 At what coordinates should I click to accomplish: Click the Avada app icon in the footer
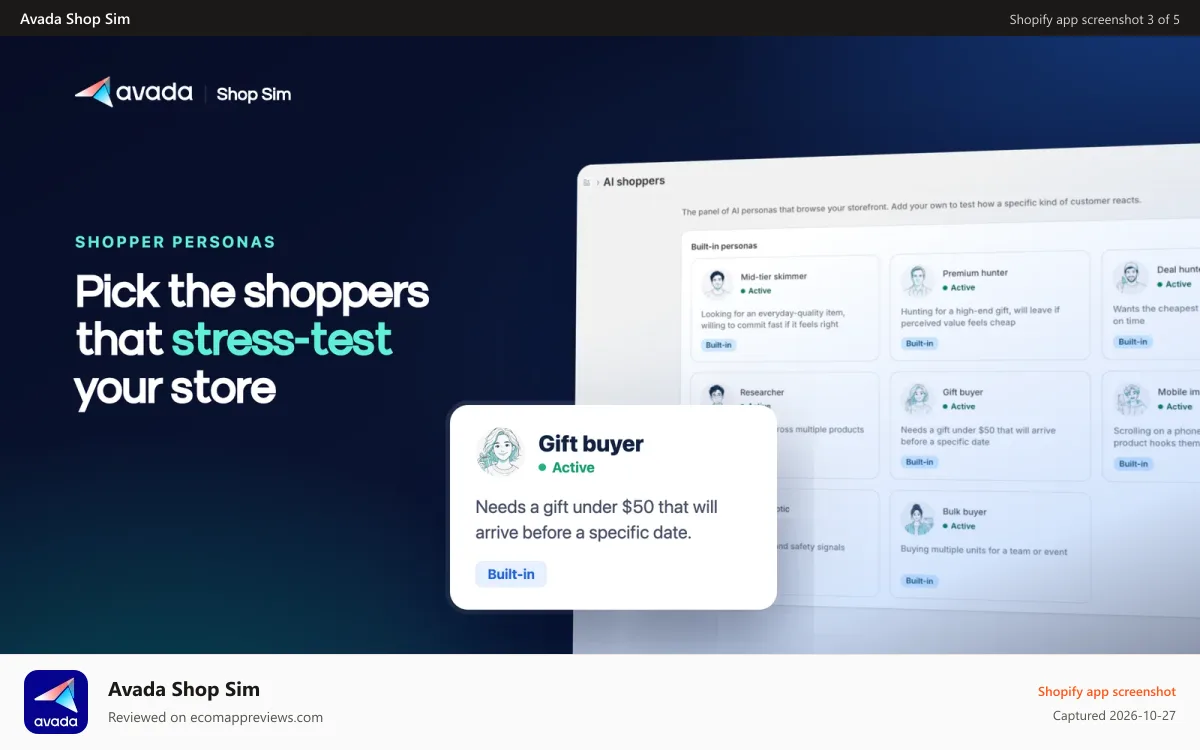(56, 702)
